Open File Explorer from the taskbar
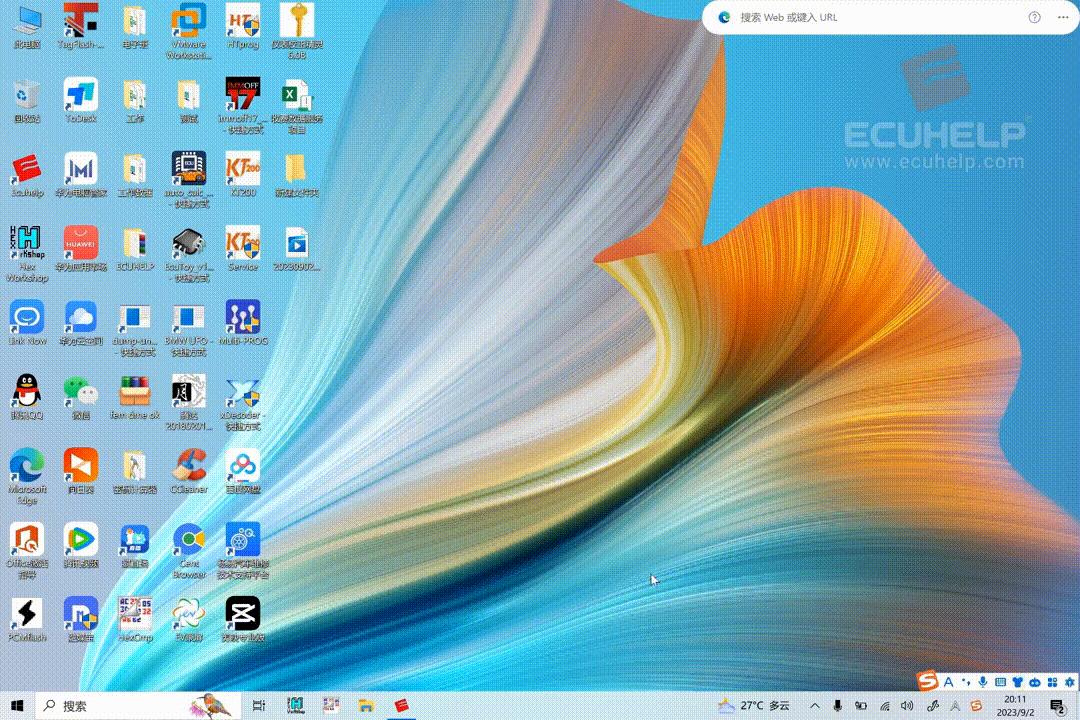 (x=364, y=706)
